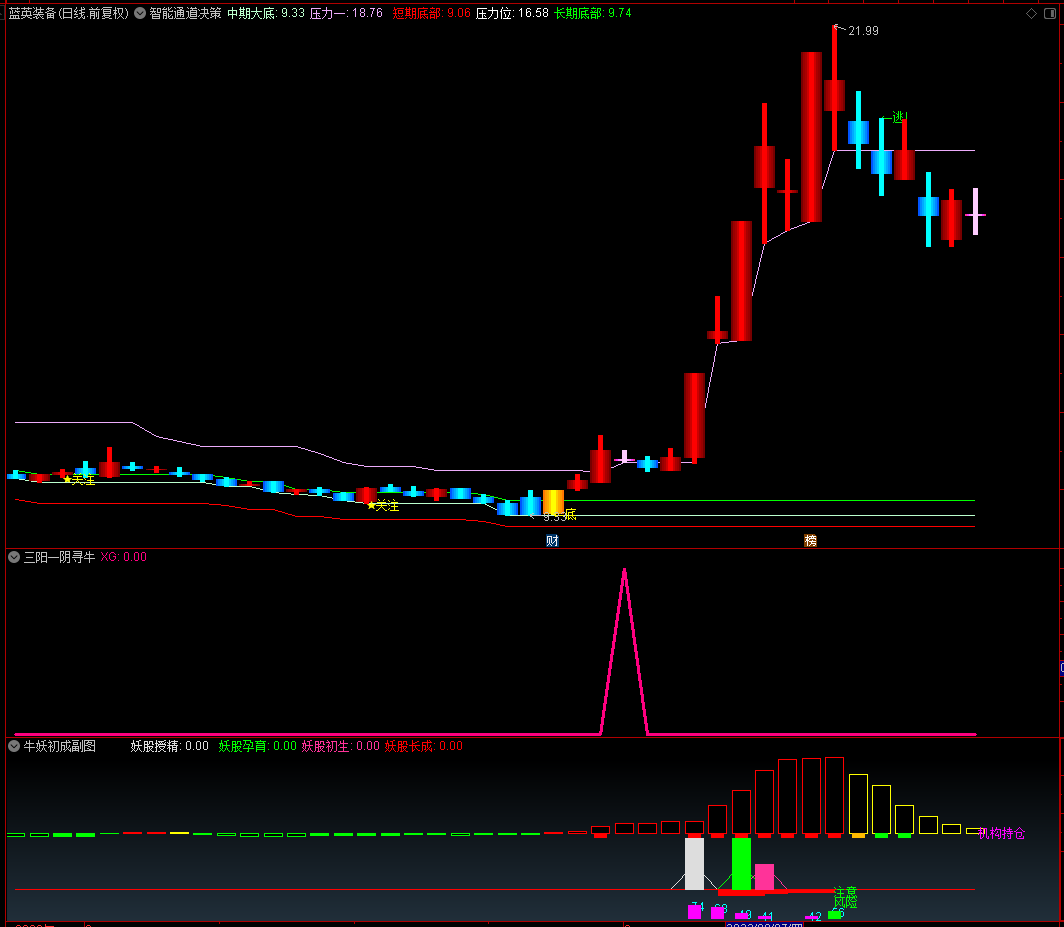Click the pink bar beside the green bar
Image resolution: width=1064 pixels, height=927 pixels.
point(764,877)
